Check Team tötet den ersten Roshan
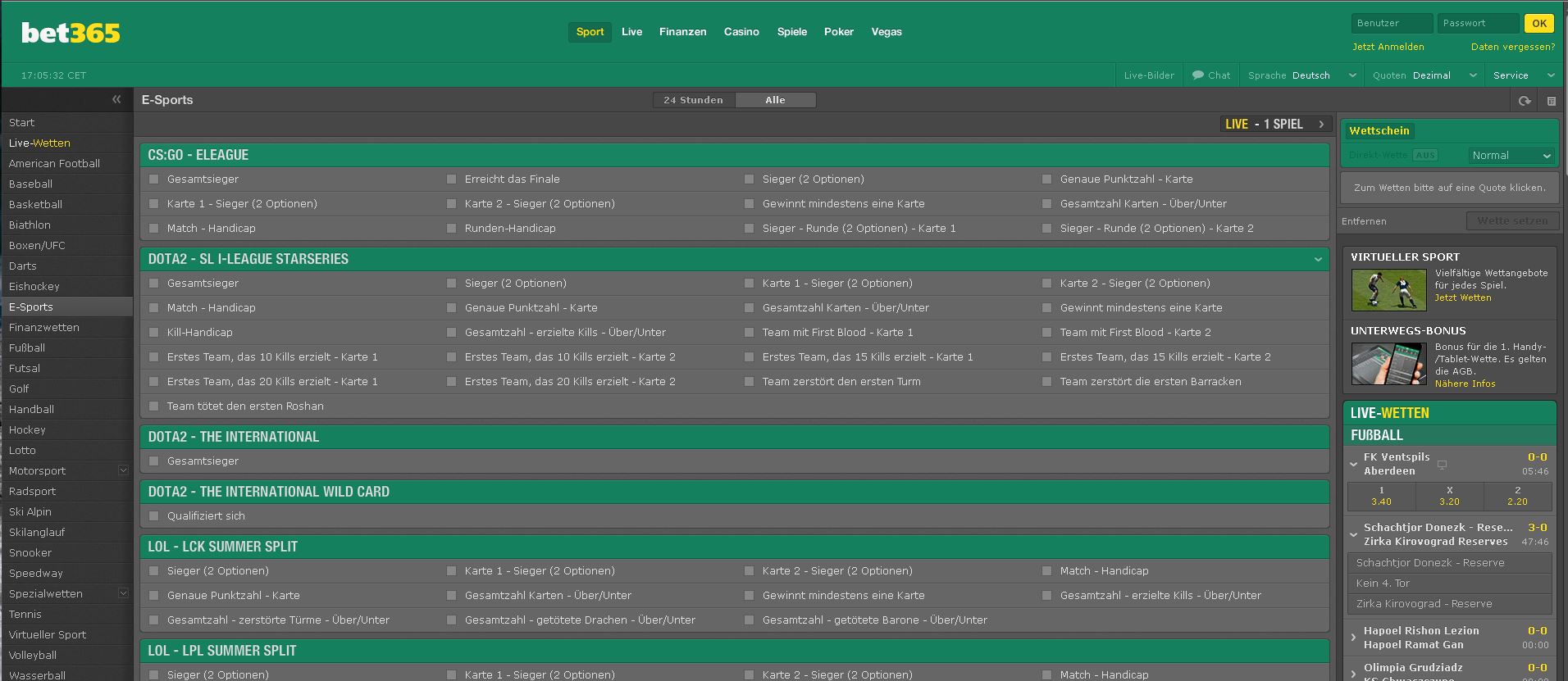The height and width of the screenshot is (681, 1568). (153, 406)
